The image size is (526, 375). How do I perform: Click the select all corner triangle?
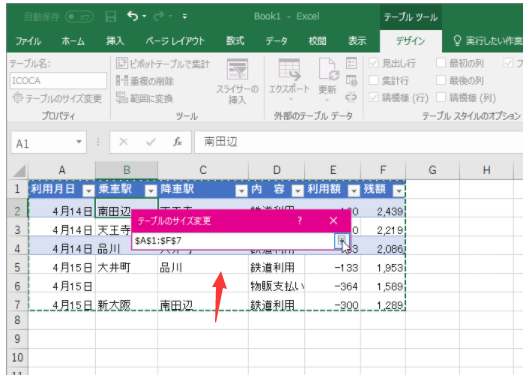(19, 171)
